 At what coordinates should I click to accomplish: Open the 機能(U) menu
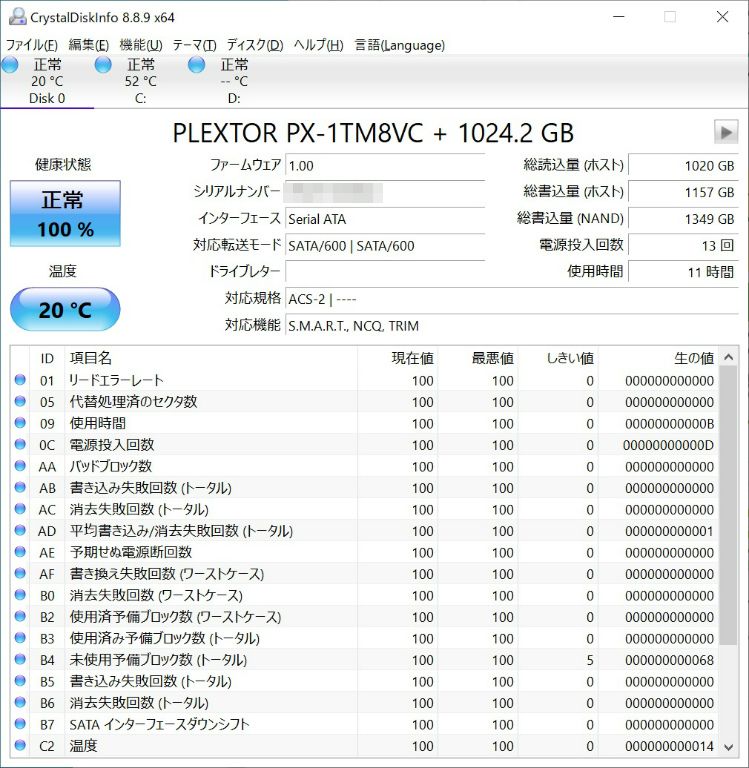tap(141, 45)
